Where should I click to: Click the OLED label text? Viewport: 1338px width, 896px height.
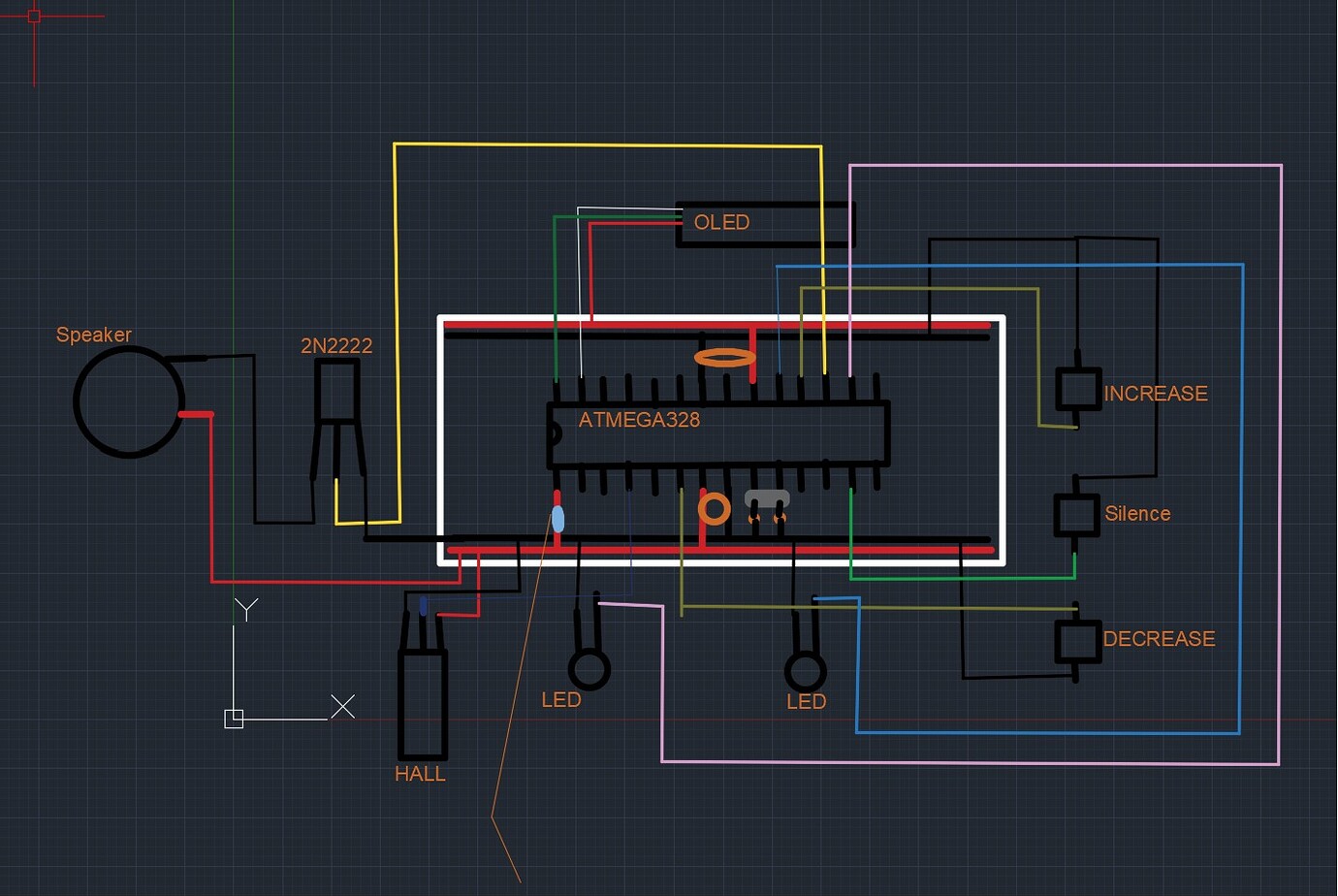point(721,222)
